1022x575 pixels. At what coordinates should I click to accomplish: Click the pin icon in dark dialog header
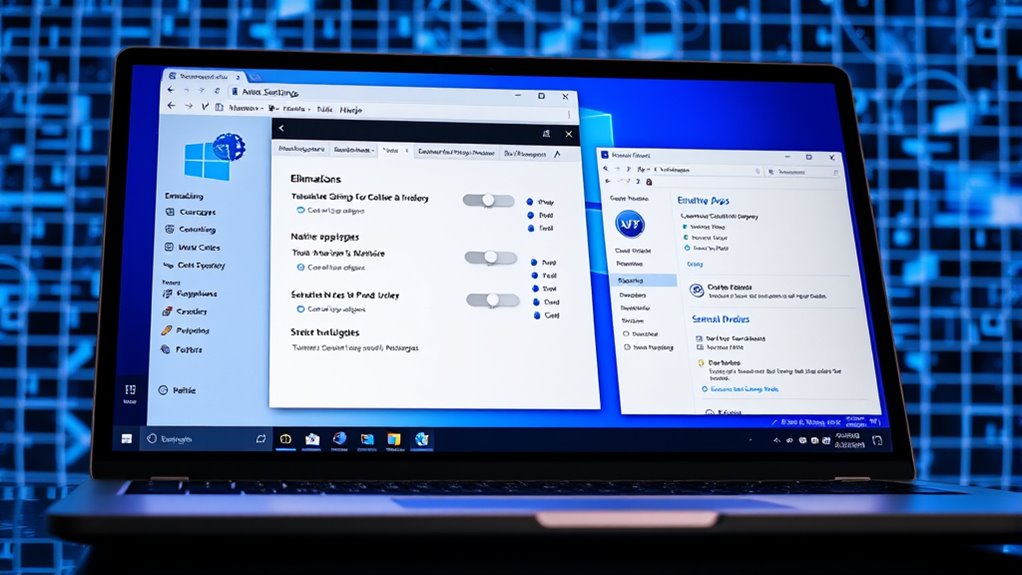click(x=545, y=131)
